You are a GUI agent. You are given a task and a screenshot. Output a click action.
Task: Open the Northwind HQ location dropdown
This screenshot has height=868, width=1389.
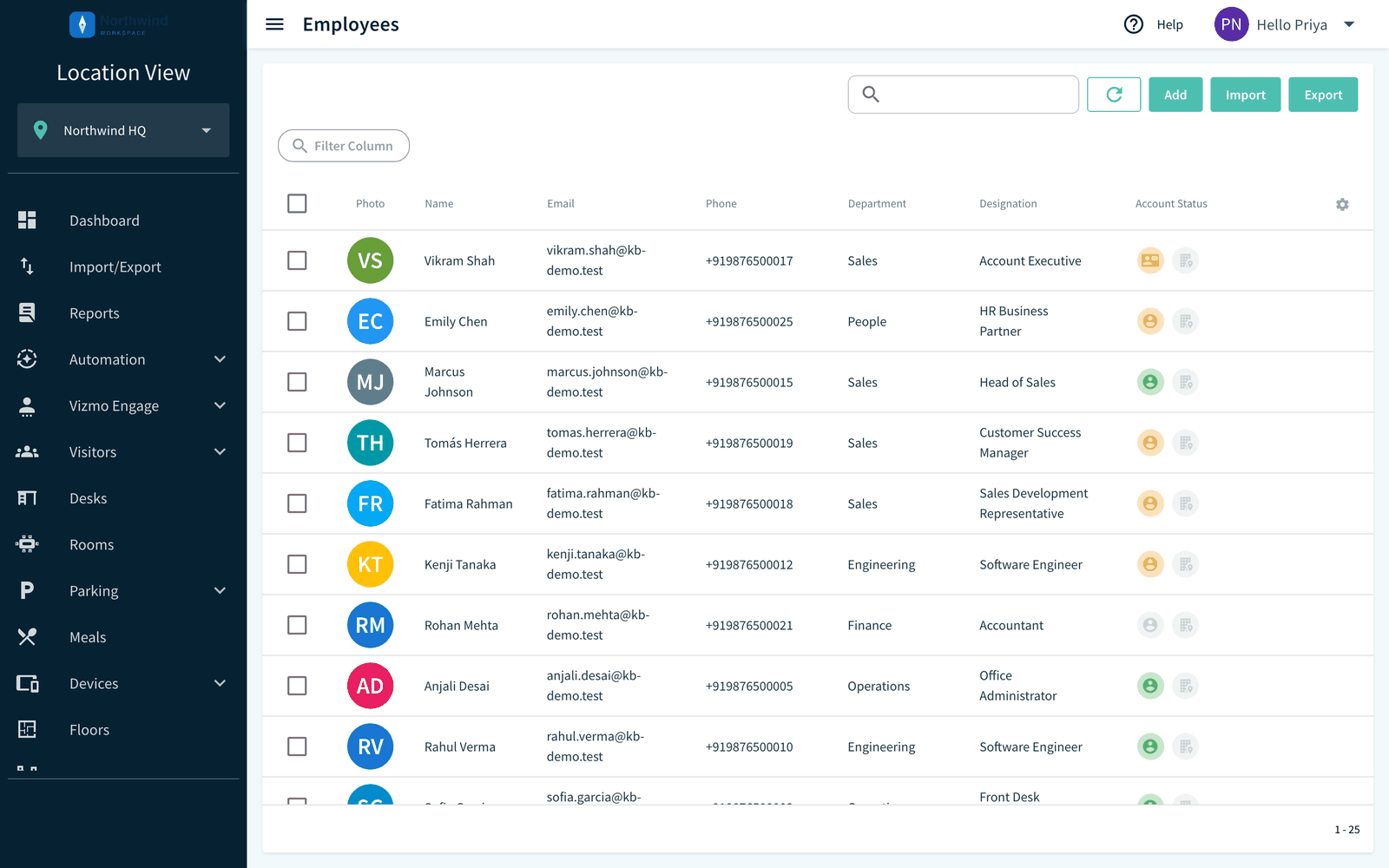tap(123, 130)
